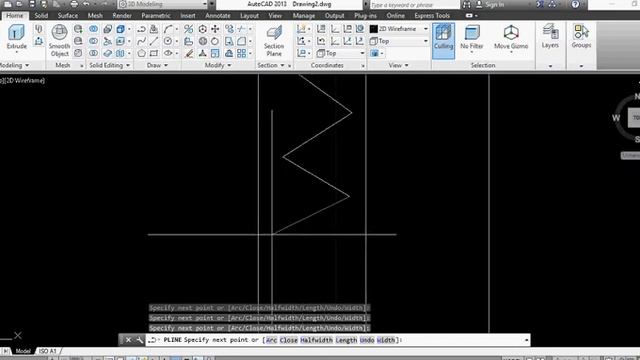Open the 3D Modeling workspace dropdown
The width and height of the screenshot is (640, 360).
[163, 4]
